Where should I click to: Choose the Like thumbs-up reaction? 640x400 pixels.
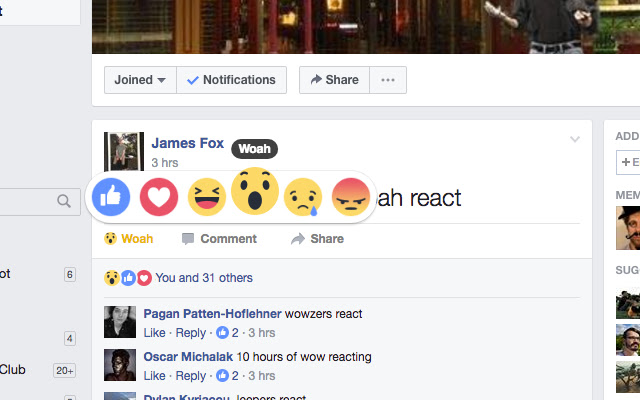tap(111, 197)
